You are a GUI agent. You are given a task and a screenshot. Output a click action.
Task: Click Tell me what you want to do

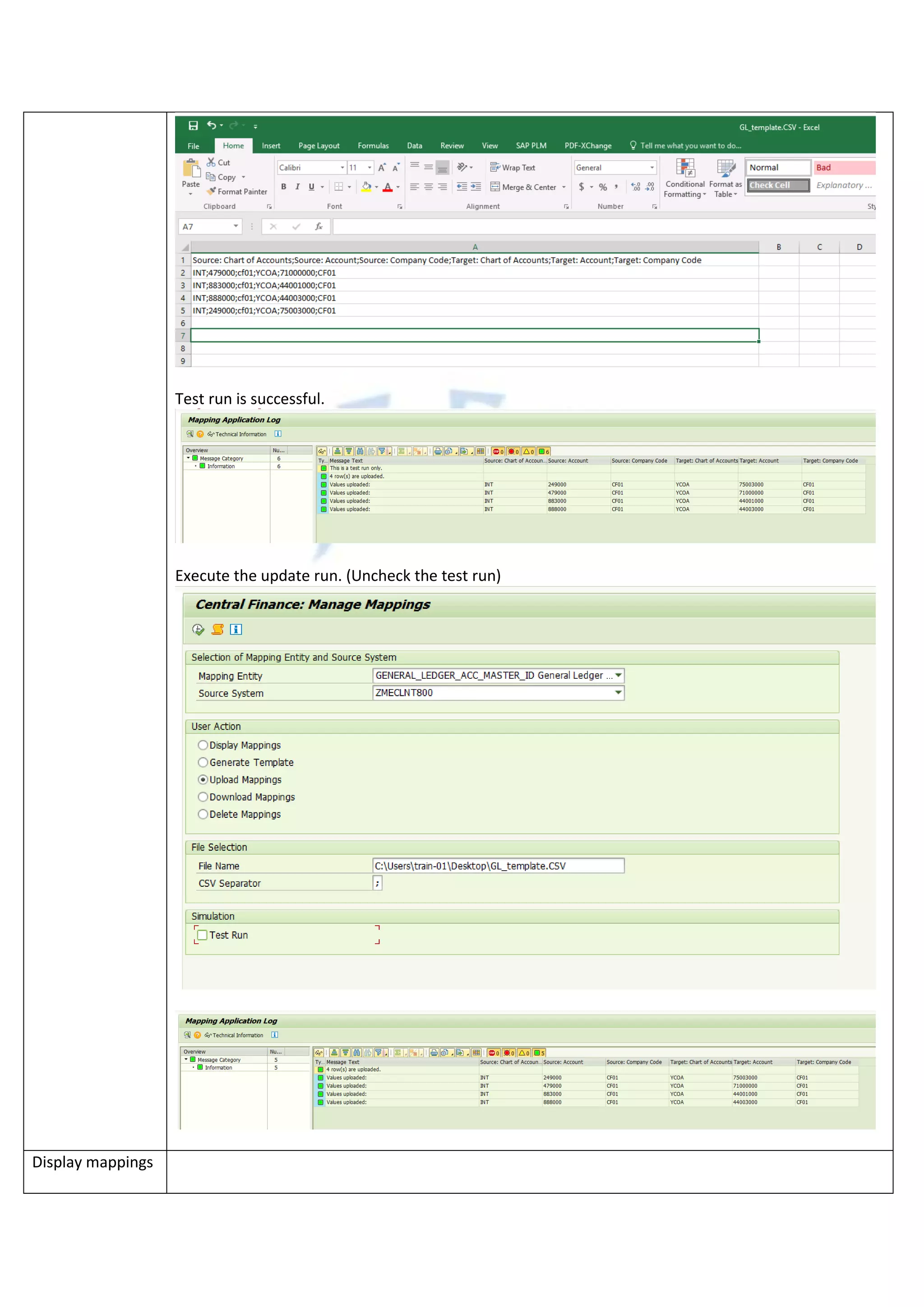(x=686, y=146)
